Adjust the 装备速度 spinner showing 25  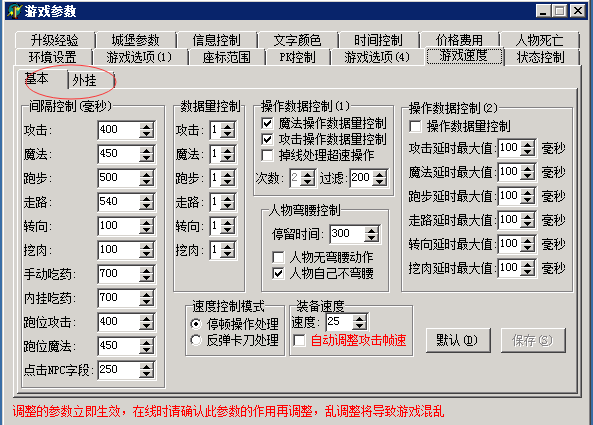coord(360,322)
